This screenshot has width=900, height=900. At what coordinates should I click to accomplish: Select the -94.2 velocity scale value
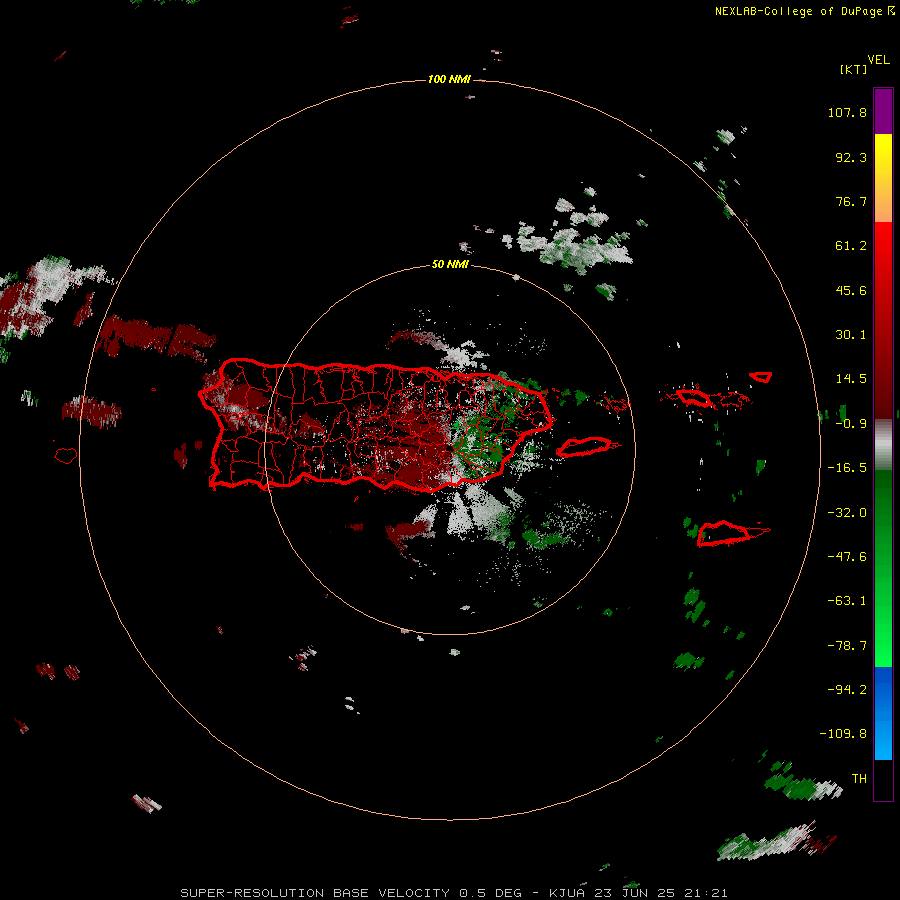pos(847,689)
